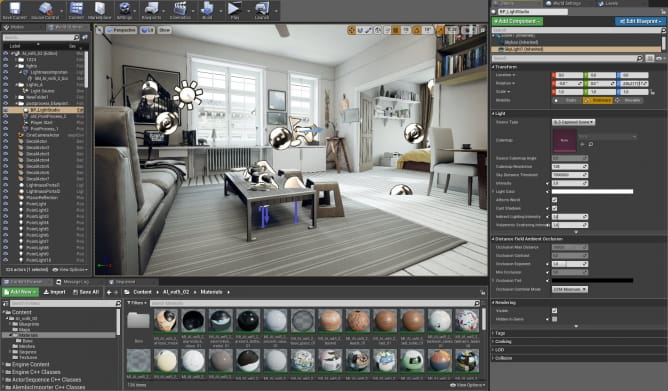The height and width of the screenshot is (391, 668).
Task: Toggle the Affects World checkbox
Action: [554, 200]
